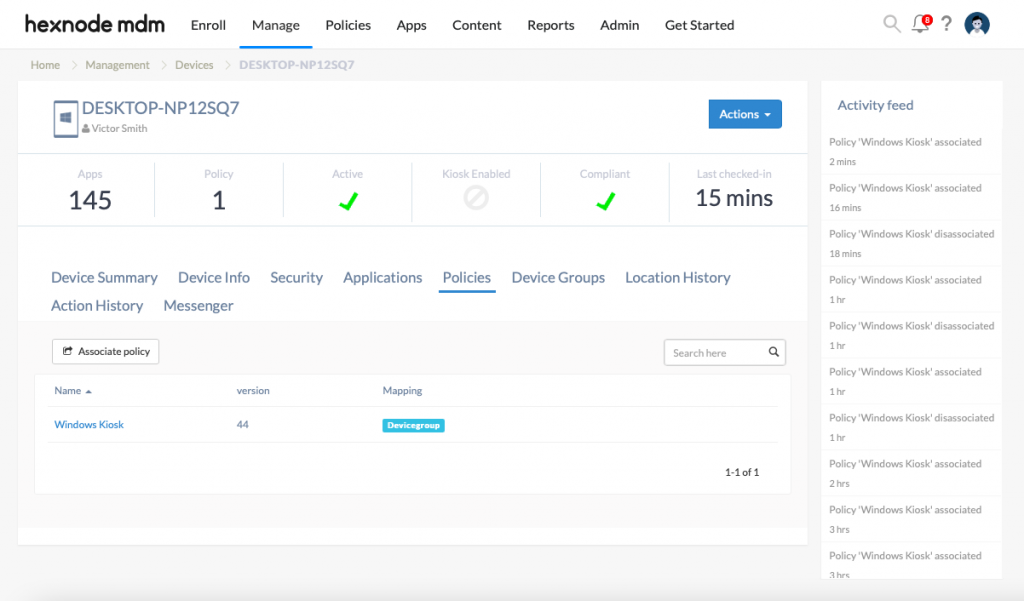Screen dimensions: 1024x601
Task: Switch to the Applications tab
Action: [382, 278]
